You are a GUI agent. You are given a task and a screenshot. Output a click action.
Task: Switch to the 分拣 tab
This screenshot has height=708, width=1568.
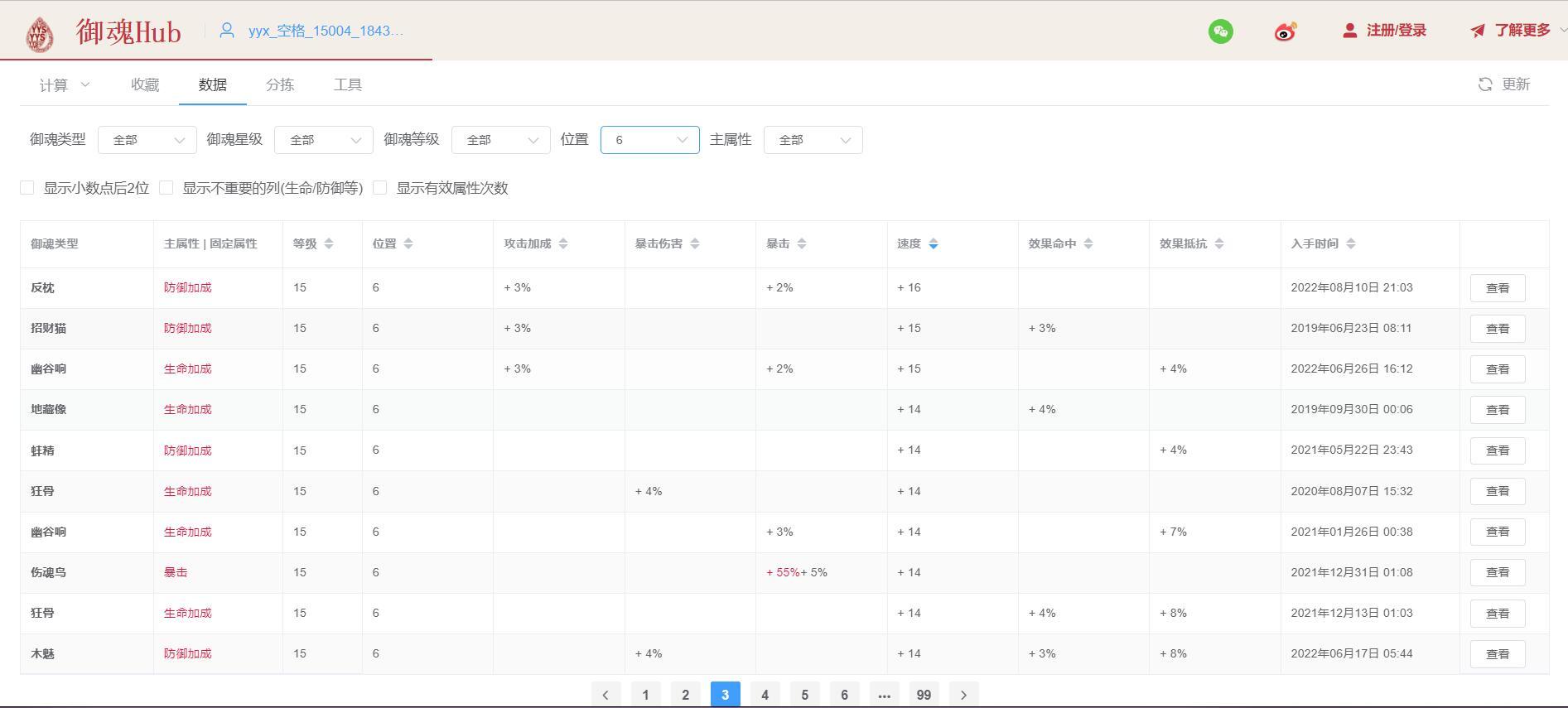tap(280, 84)
